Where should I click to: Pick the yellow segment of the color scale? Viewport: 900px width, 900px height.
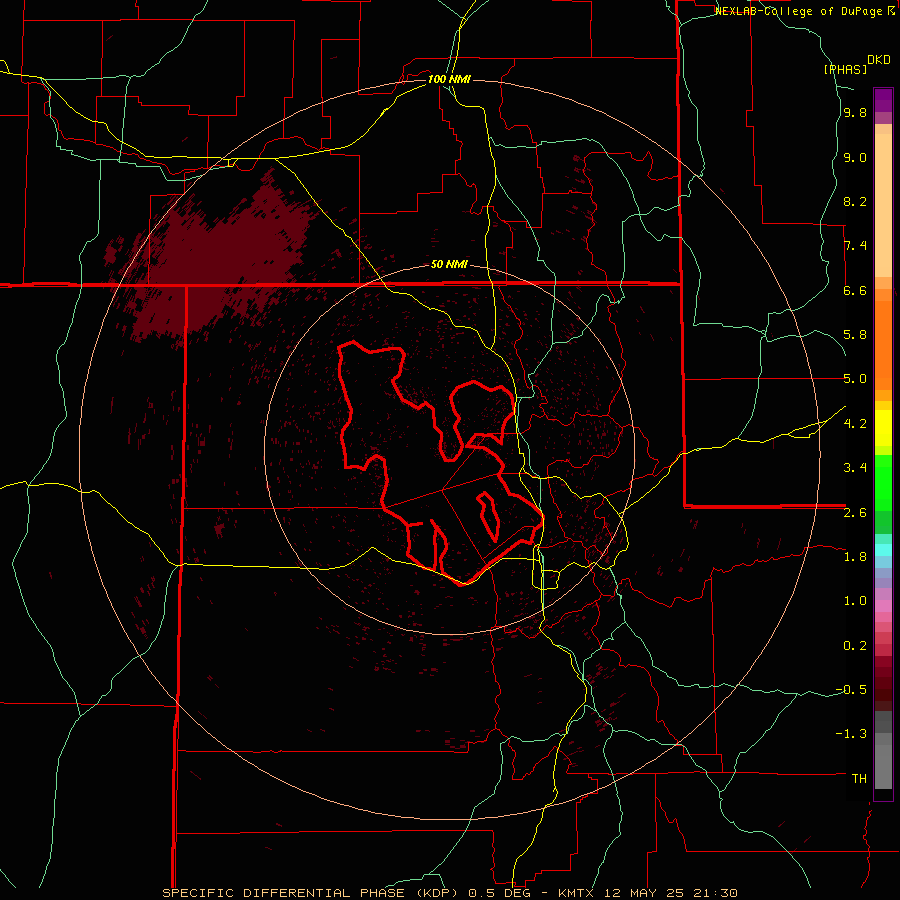point(883,428)
